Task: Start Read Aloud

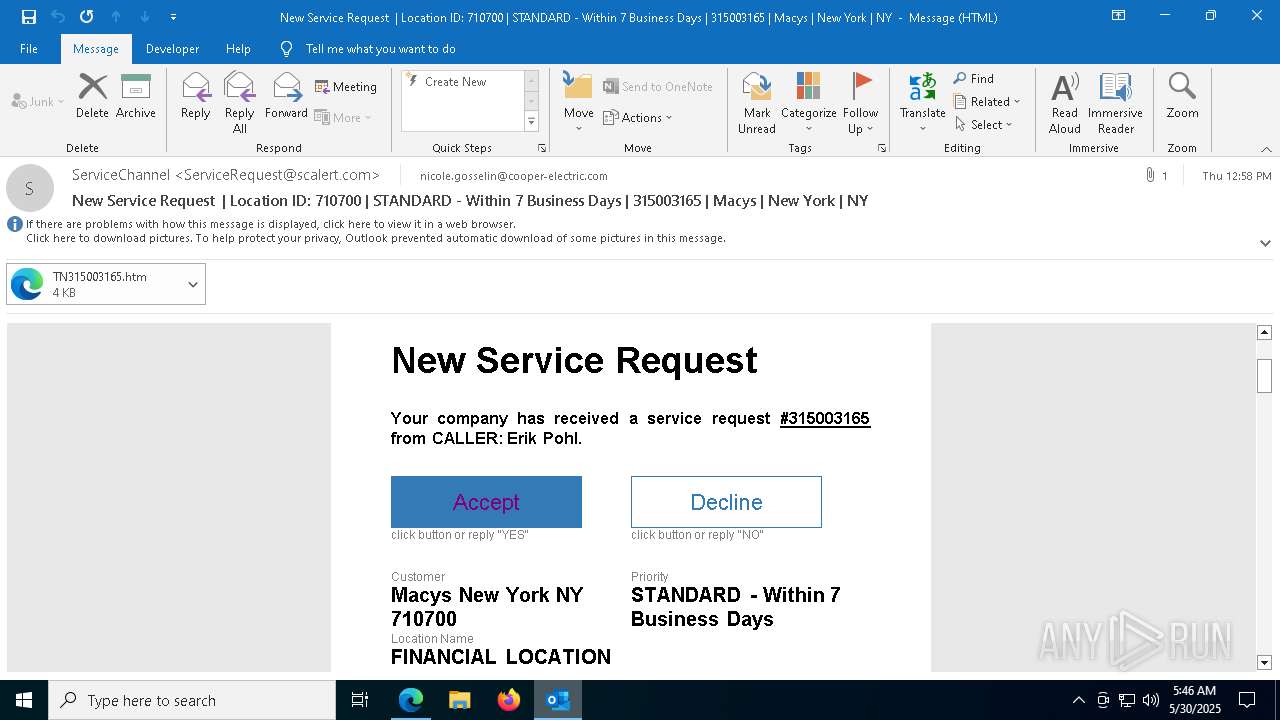Action: (1065, 103)
